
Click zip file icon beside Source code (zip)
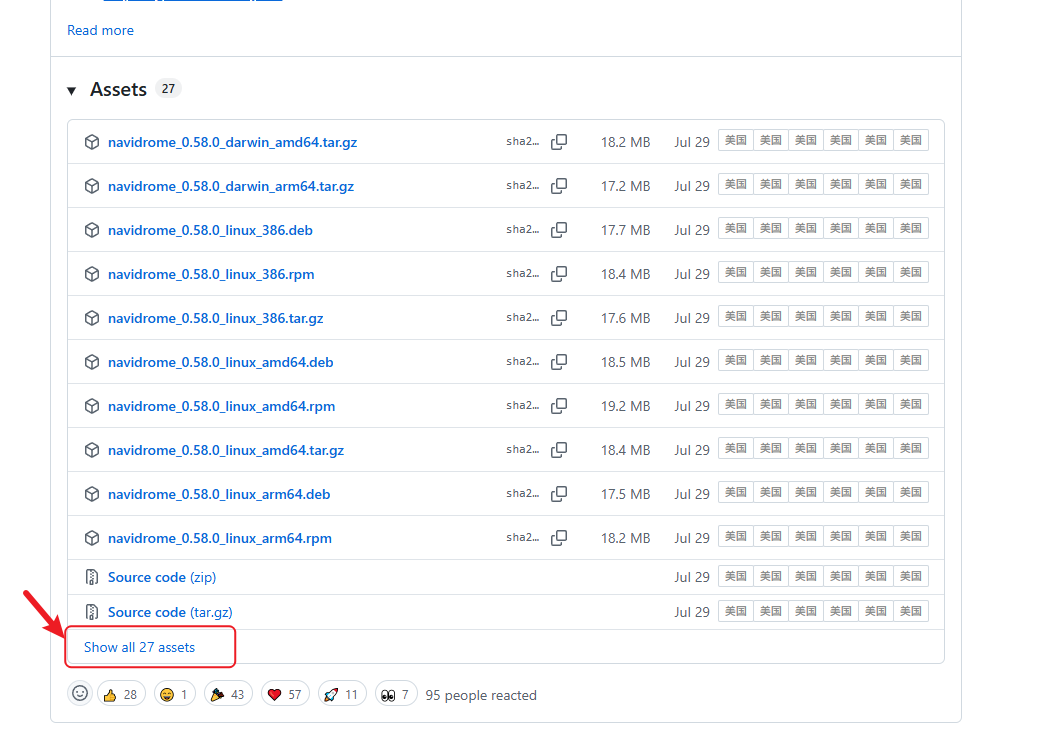pos(92,577)
